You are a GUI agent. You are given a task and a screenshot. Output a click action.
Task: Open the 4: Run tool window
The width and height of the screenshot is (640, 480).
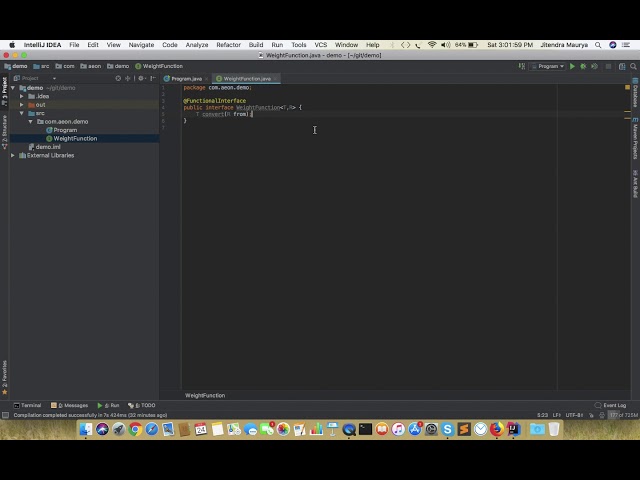pyautogui.click(x=108, y=405)
